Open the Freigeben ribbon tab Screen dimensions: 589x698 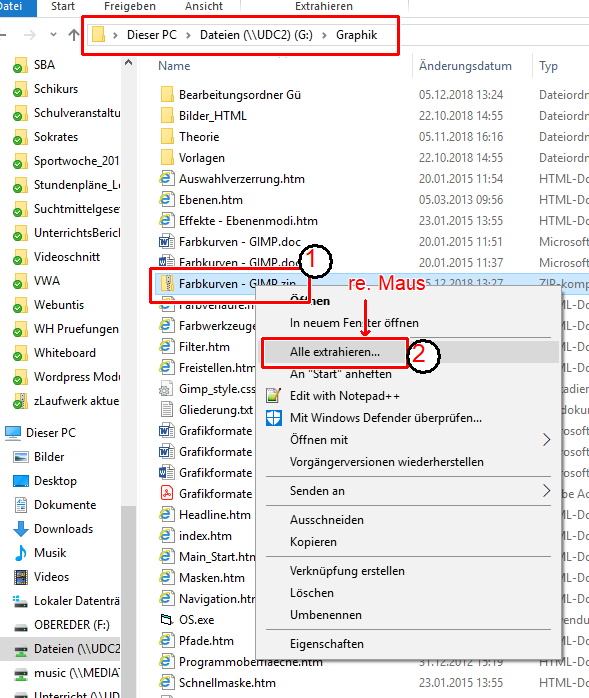(x=130, y=6)
